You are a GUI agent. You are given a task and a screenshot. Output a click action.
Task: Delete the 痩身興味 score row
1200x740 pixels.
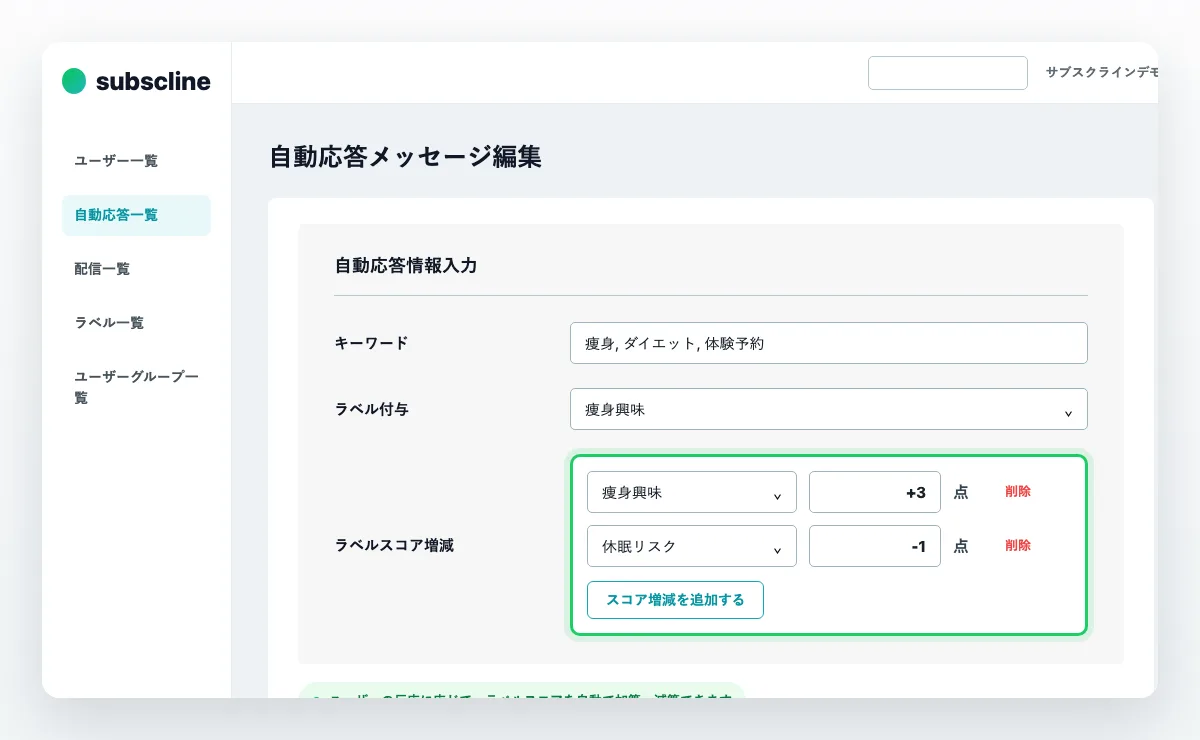[x=1018, y=492]
